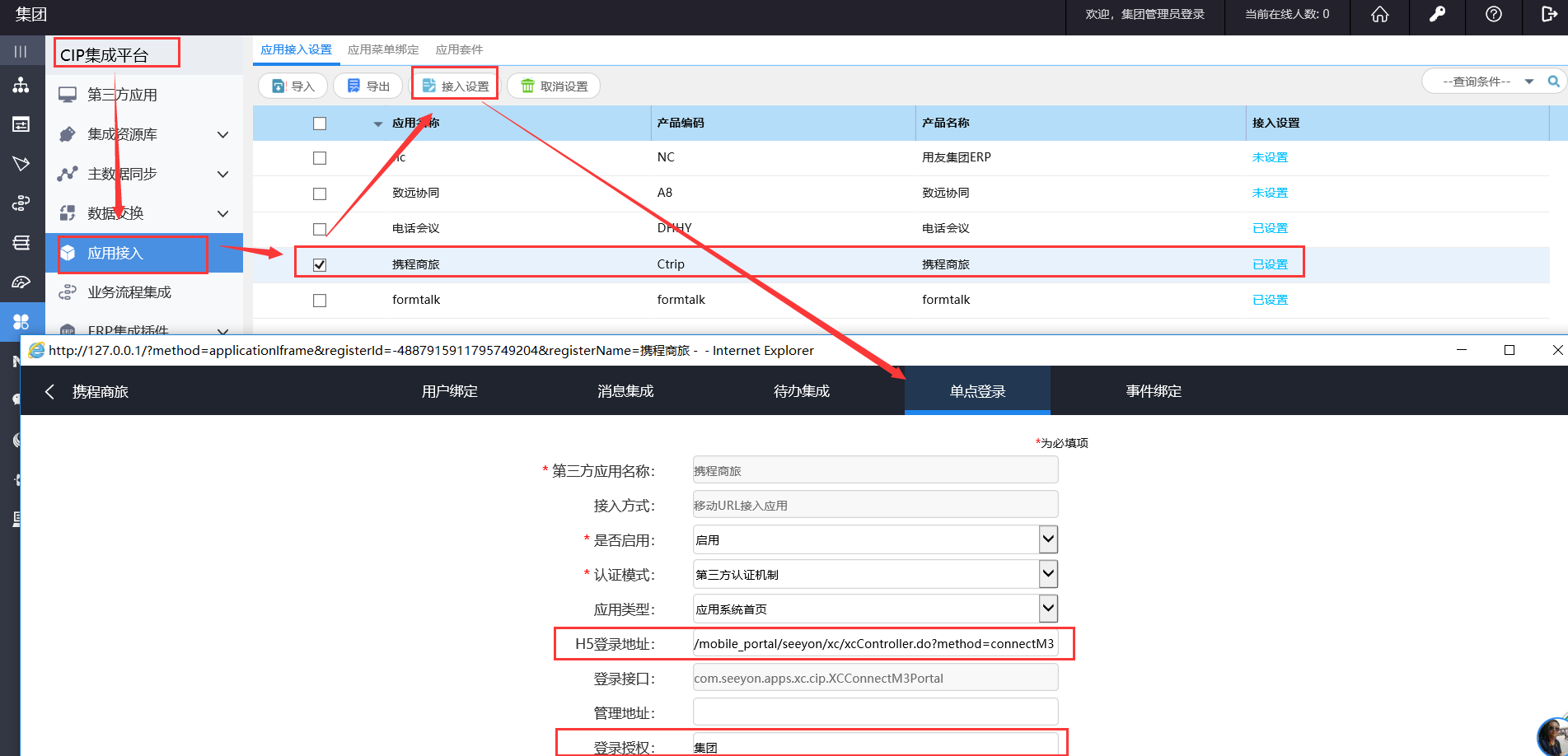Click the 接入设置 button

[456, 86]
